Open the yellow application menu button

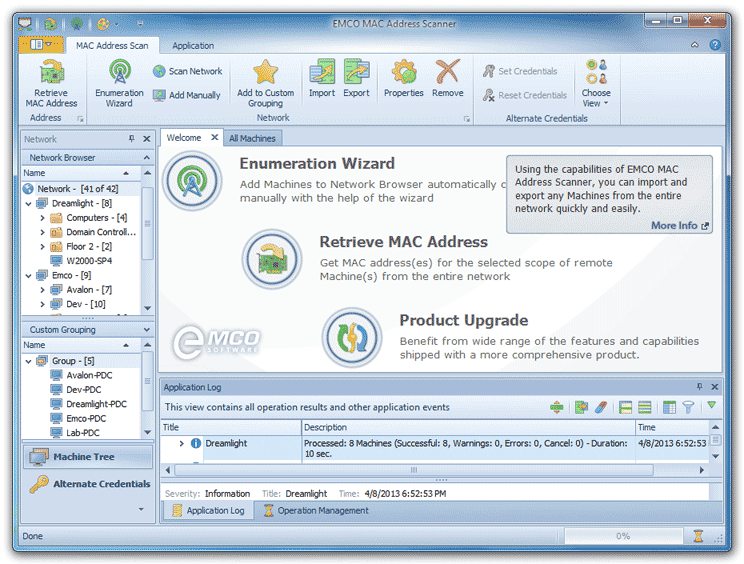(41, 45)
